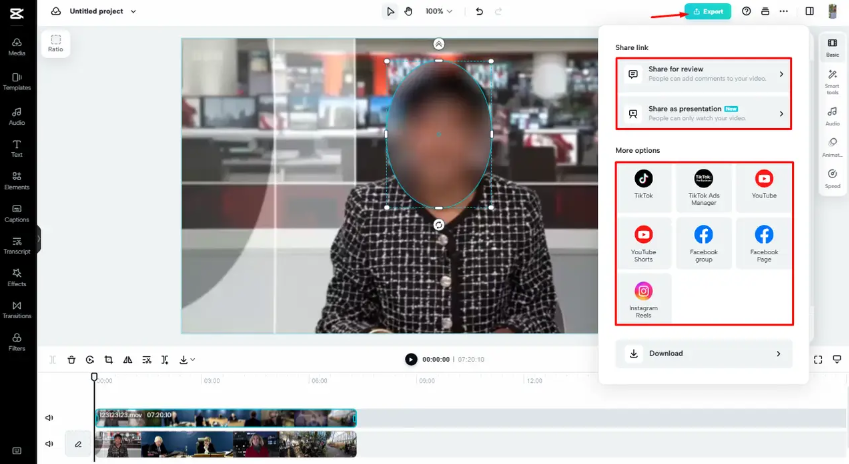Select the hand pan tool
This screenshot has height=464, width=849.
click(x=408, y=11)
